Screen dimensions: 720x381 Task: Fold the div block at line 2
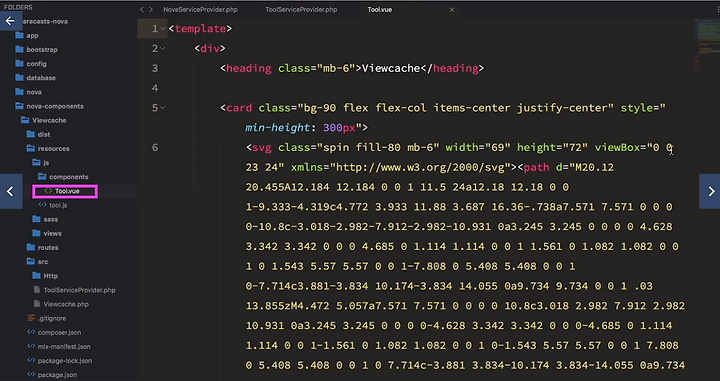(163, 49)
